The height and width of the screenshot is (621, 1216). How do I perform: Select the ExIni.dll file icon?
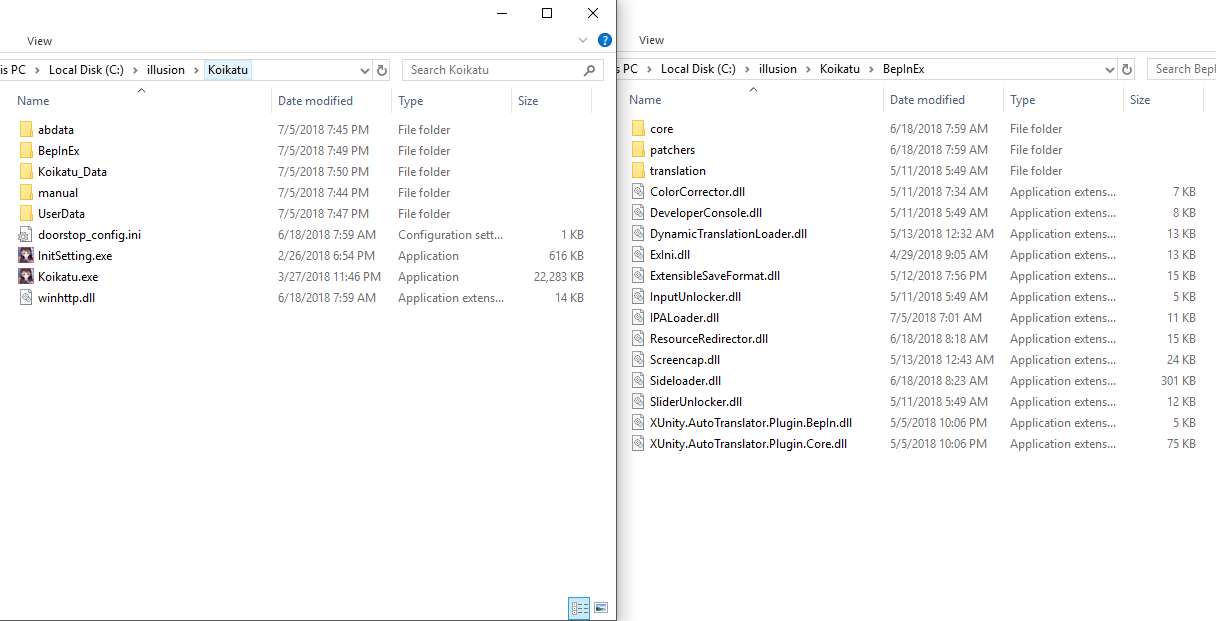click(638, 255)
